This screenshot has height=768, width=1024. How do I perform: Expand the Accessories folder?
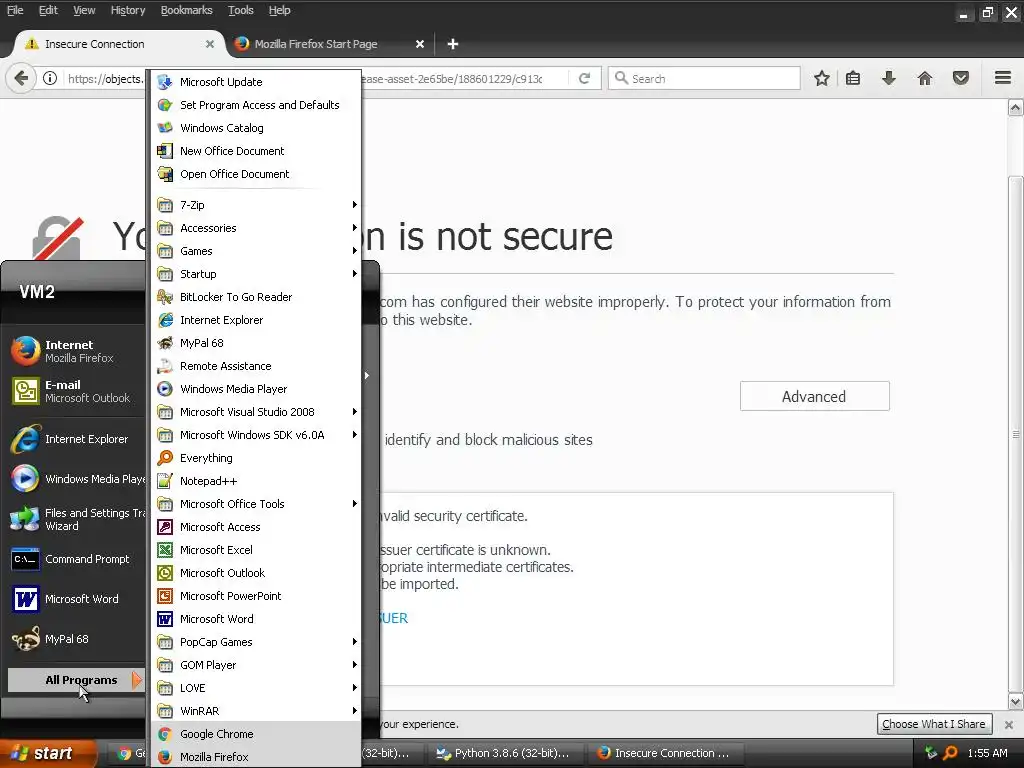coord(255,228)
